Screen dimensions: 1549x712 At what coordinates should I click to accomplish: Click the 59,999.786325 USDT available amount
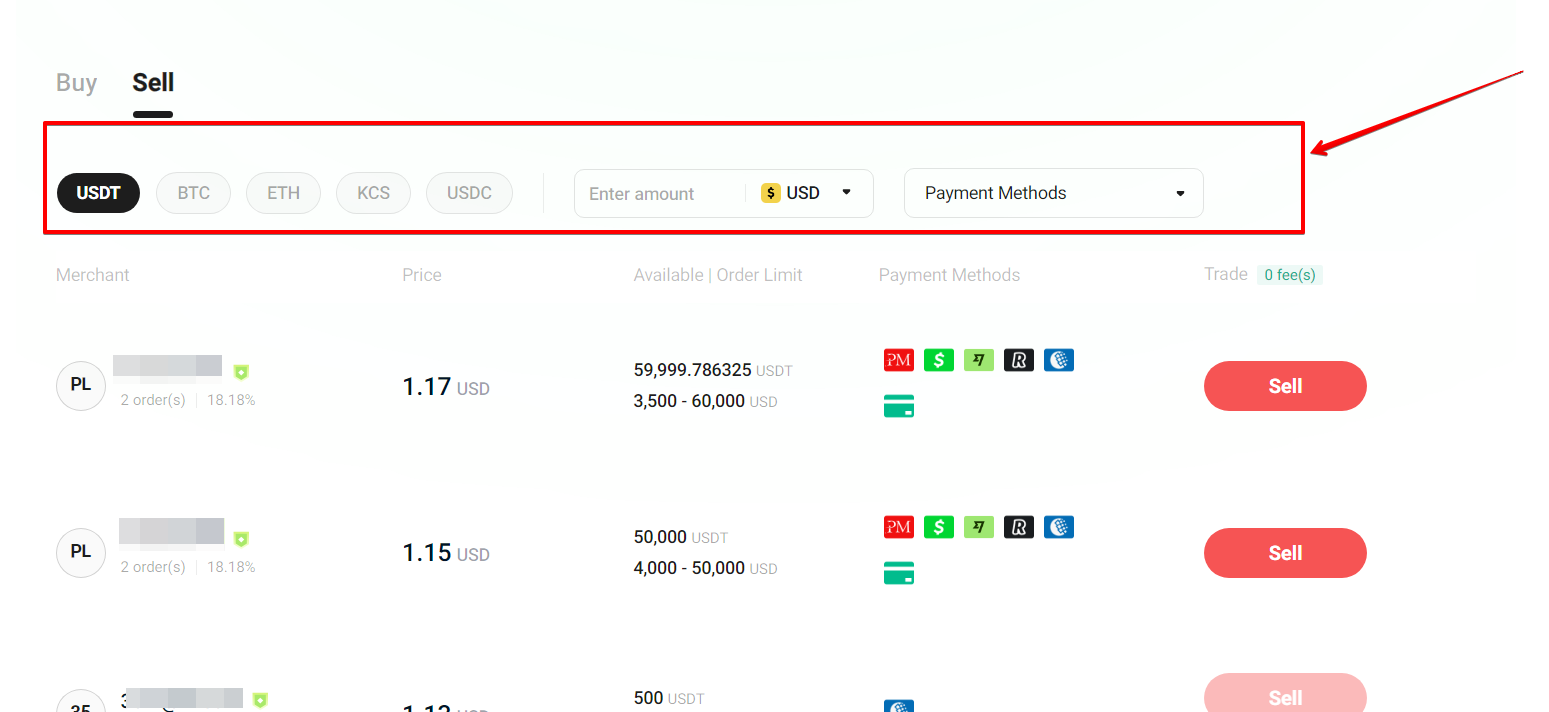[713, 370]
